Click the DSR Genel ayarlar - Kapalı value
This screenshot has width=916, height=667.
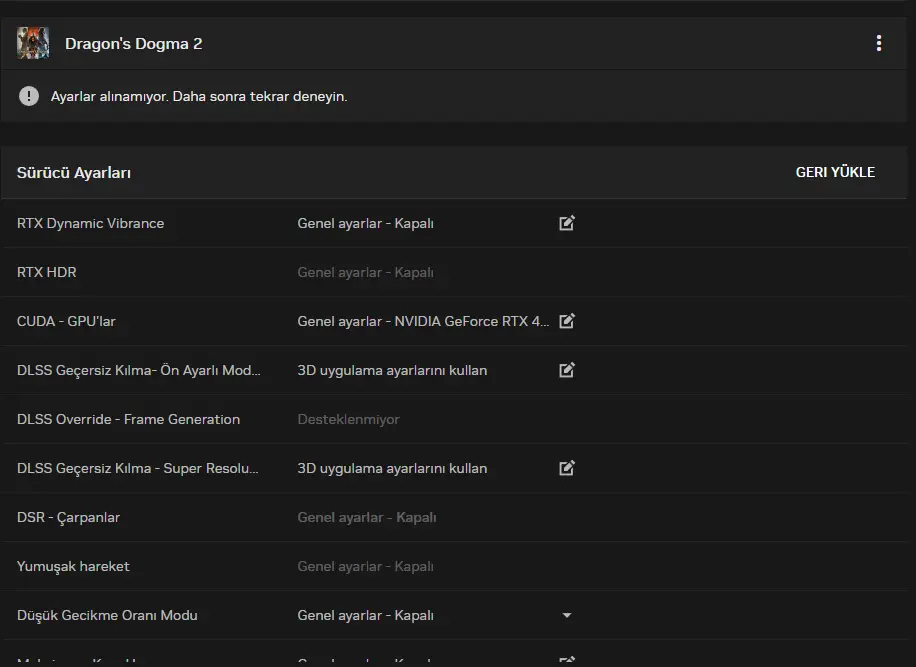(x=367, y=517)
